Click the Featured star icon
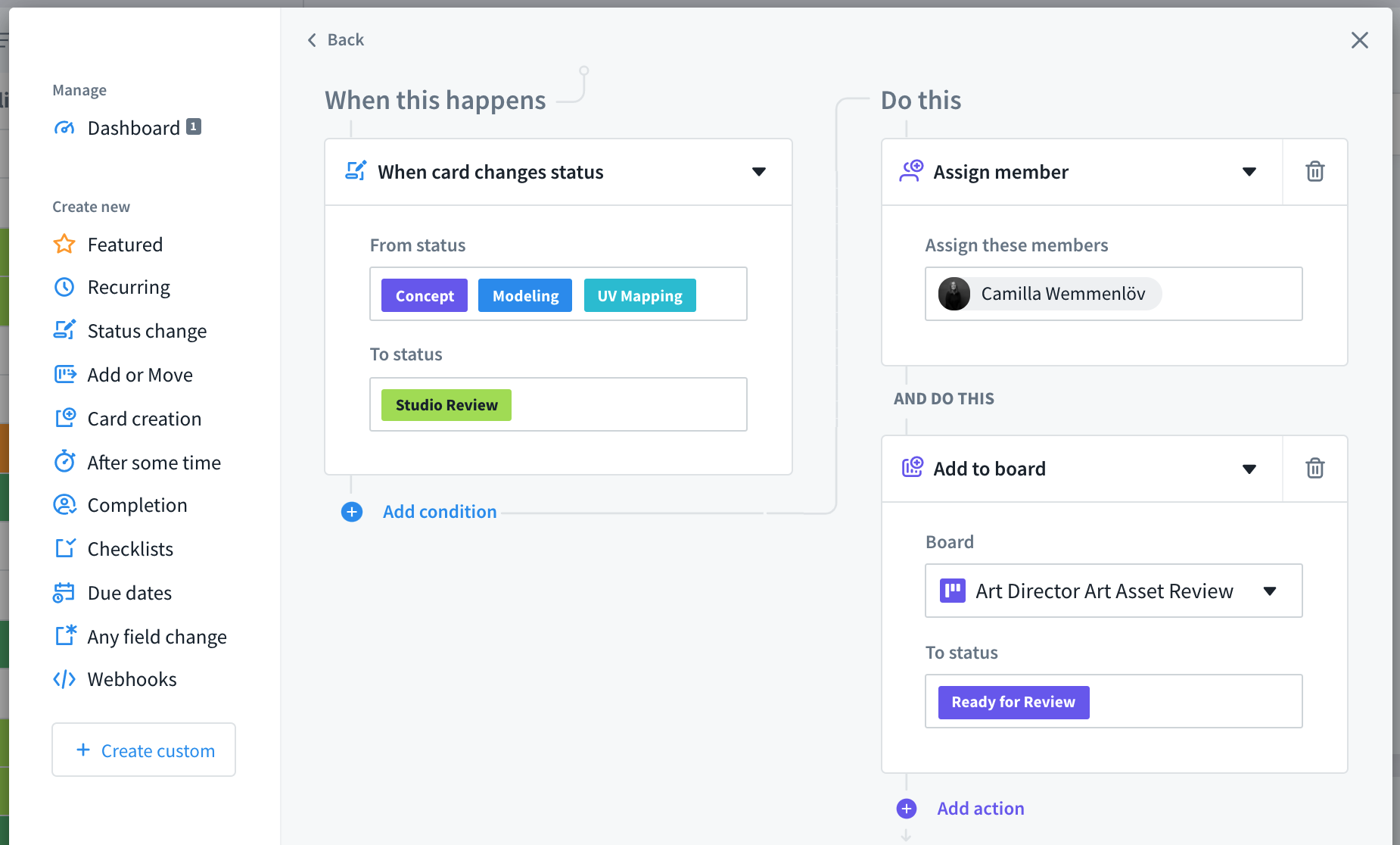The image size is (1400, 845). click(x=64, y=244)
